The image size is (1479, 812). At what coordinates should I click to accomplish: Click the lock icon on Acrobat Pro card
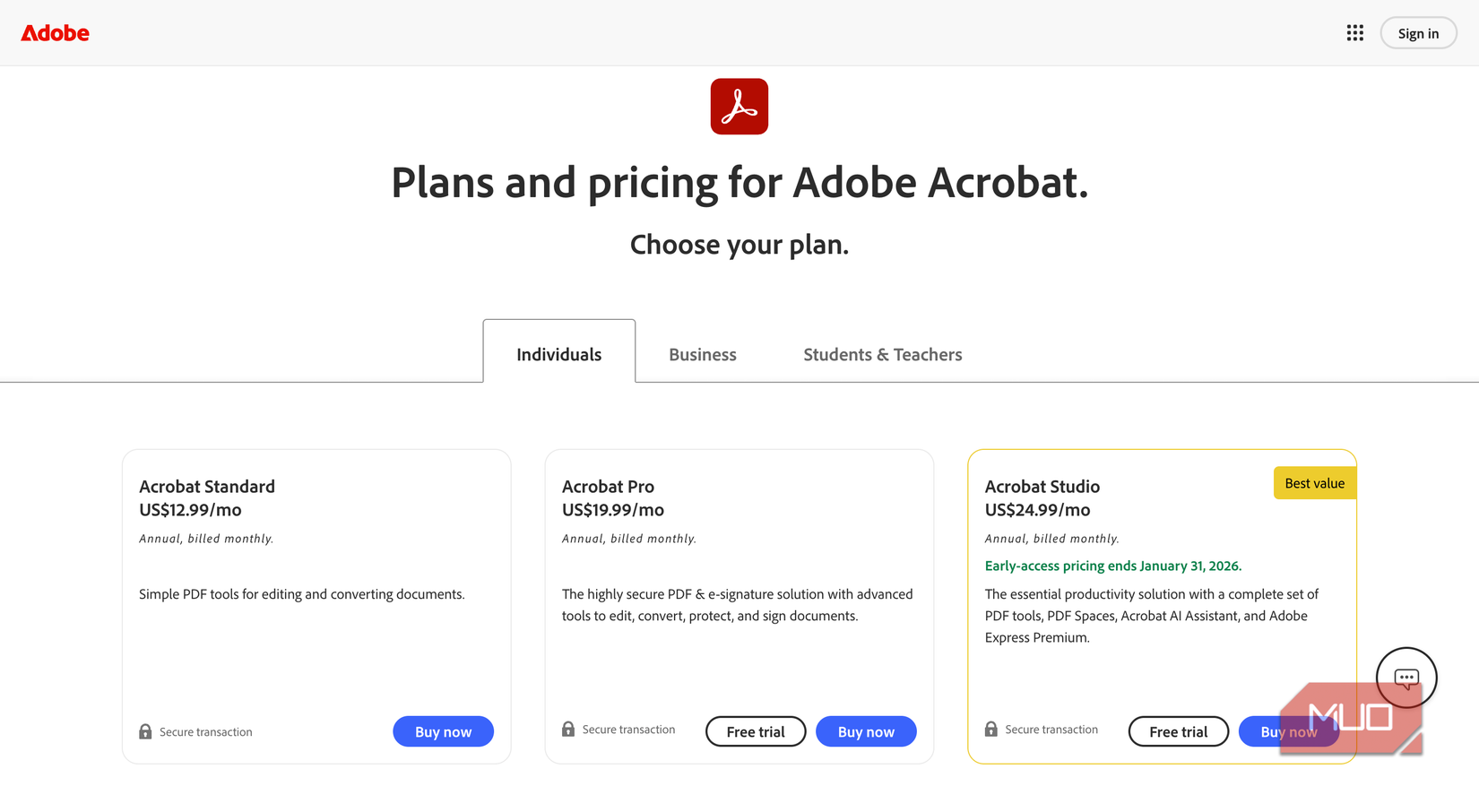[x=568, y=730]
